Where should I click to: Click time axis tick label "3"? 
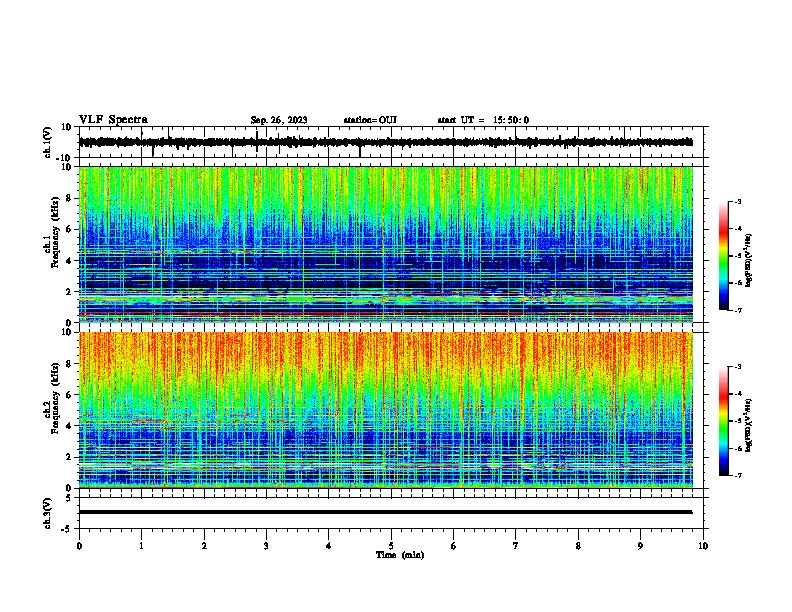point(266,546)
